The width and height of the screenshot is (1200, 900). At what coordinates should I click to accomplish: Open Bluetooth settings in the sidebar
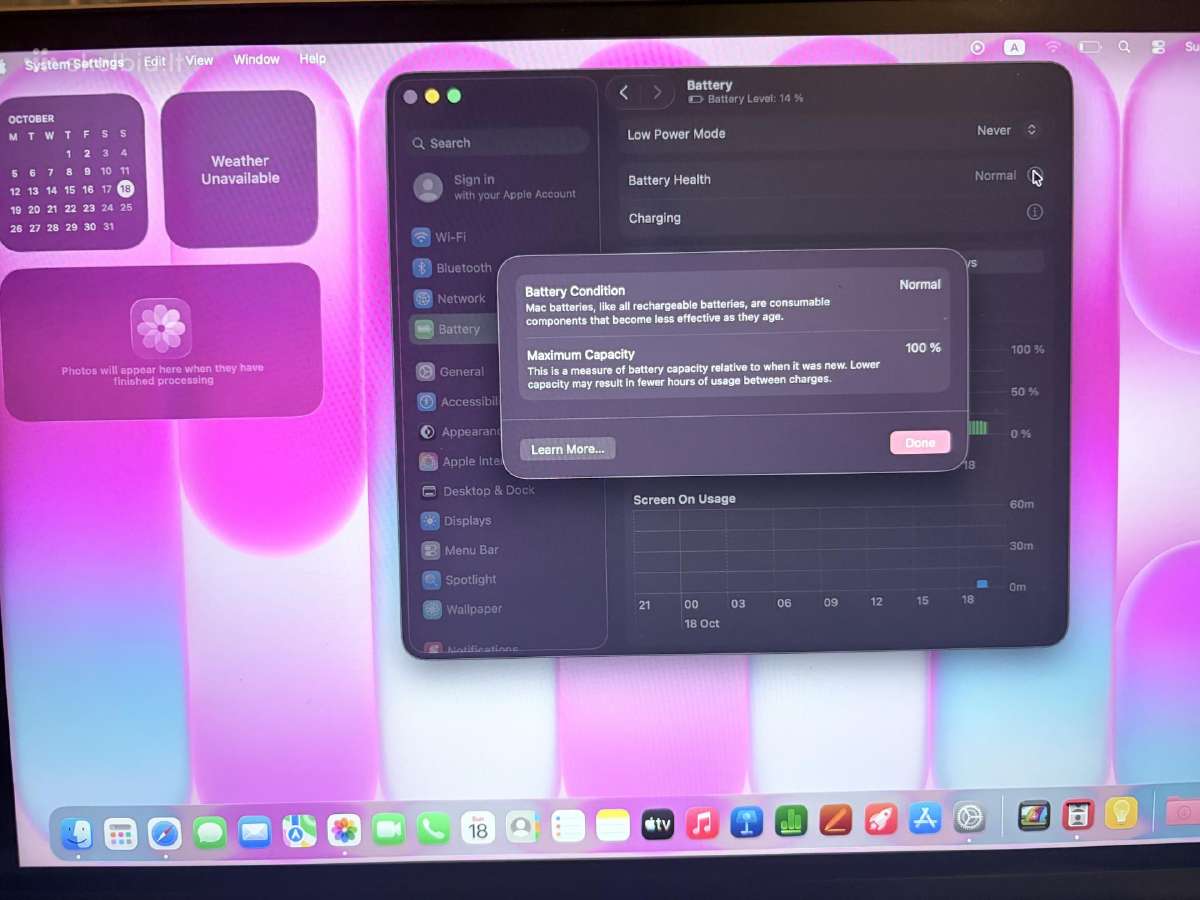(x=453, y=268)
